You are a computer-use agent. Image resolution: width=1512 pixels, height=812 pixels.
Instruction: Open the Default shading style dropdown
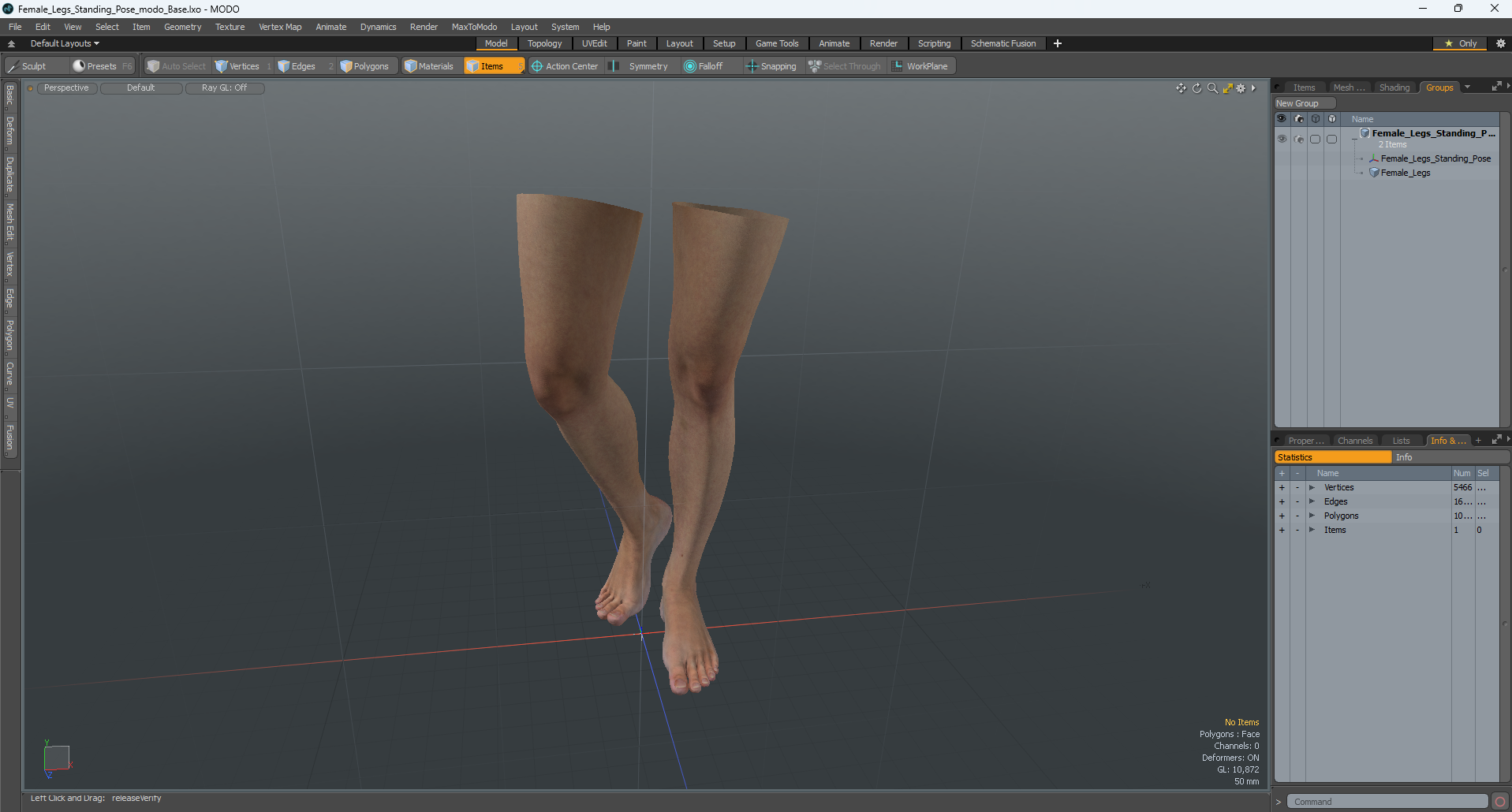coord(141,88)
